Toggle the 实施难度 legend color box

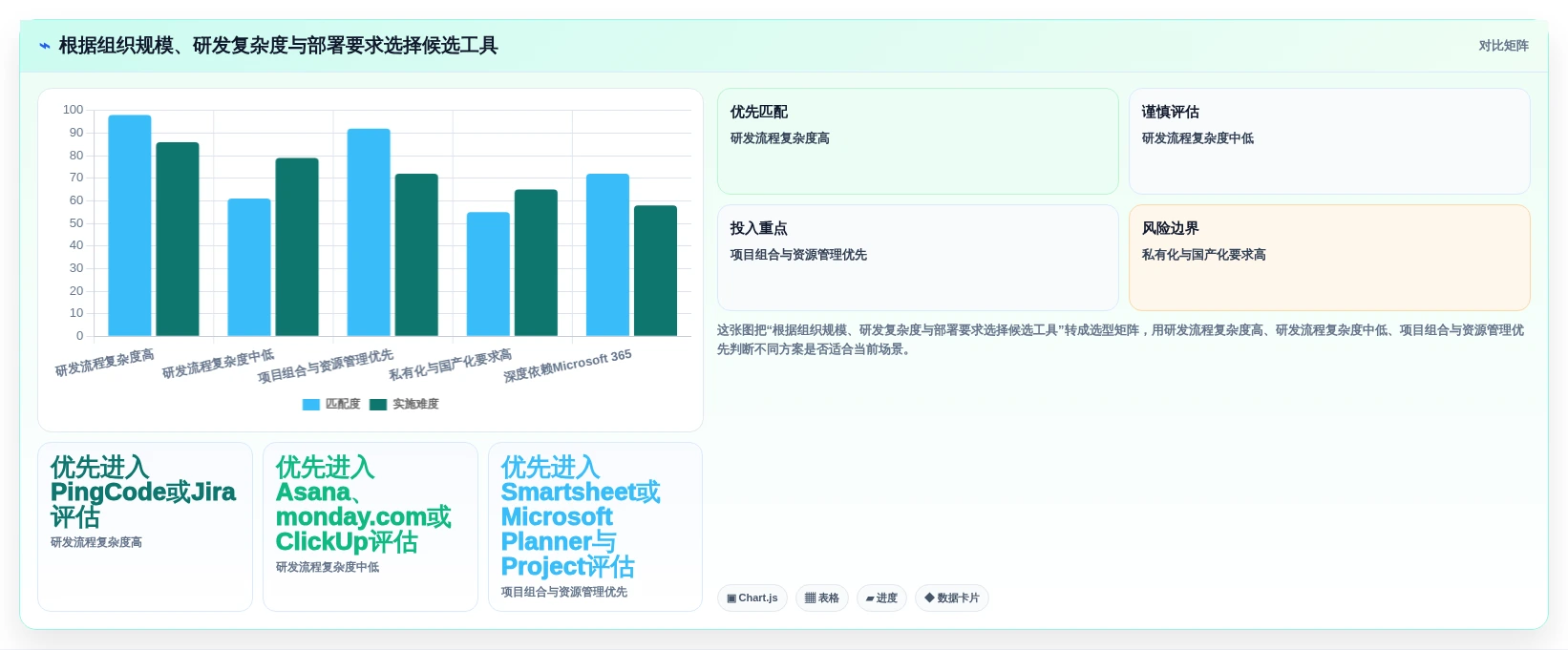[x=378, y=405]
